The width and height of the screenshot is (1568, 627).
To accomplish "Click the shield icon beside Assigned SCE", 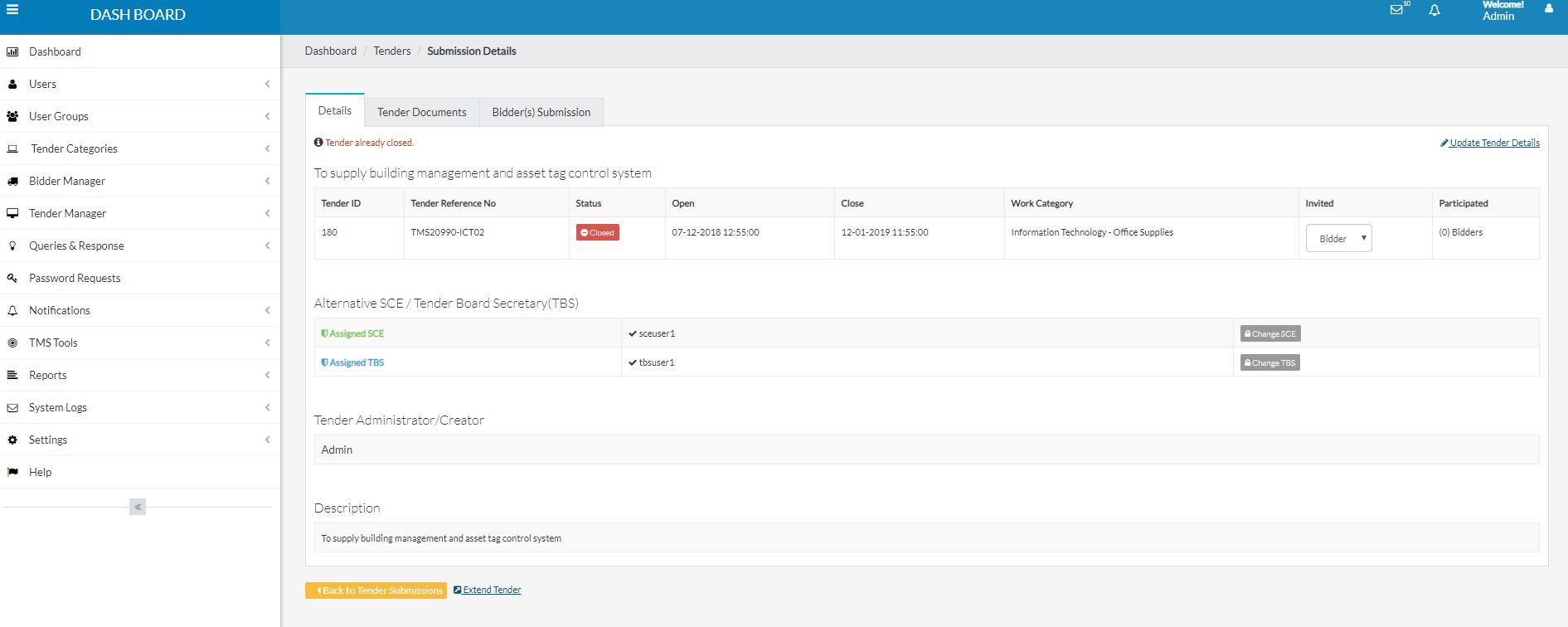I will point(325,333).
